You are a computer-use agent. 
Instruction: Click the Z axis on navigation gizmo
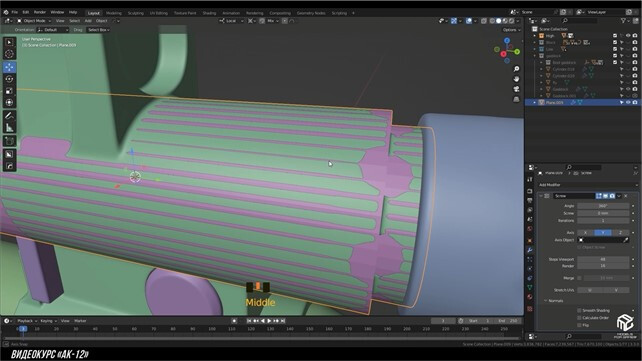click(507, 41)
